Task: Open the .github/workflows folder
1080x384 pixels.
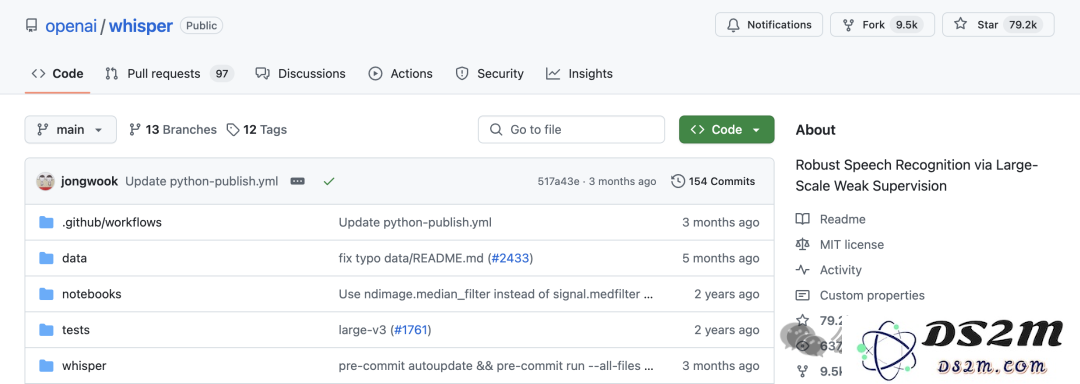Action: 112,222
